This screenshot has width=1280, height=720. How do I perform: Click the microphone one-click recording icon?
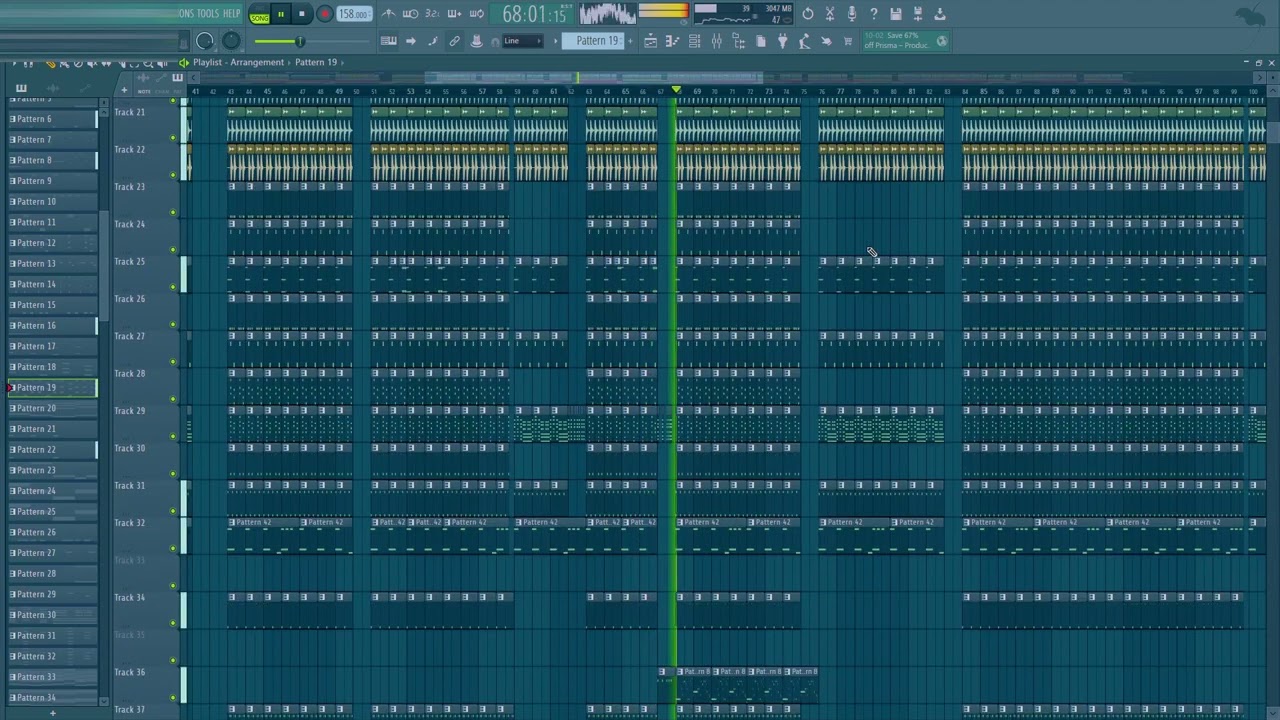(x=852, y=14)
